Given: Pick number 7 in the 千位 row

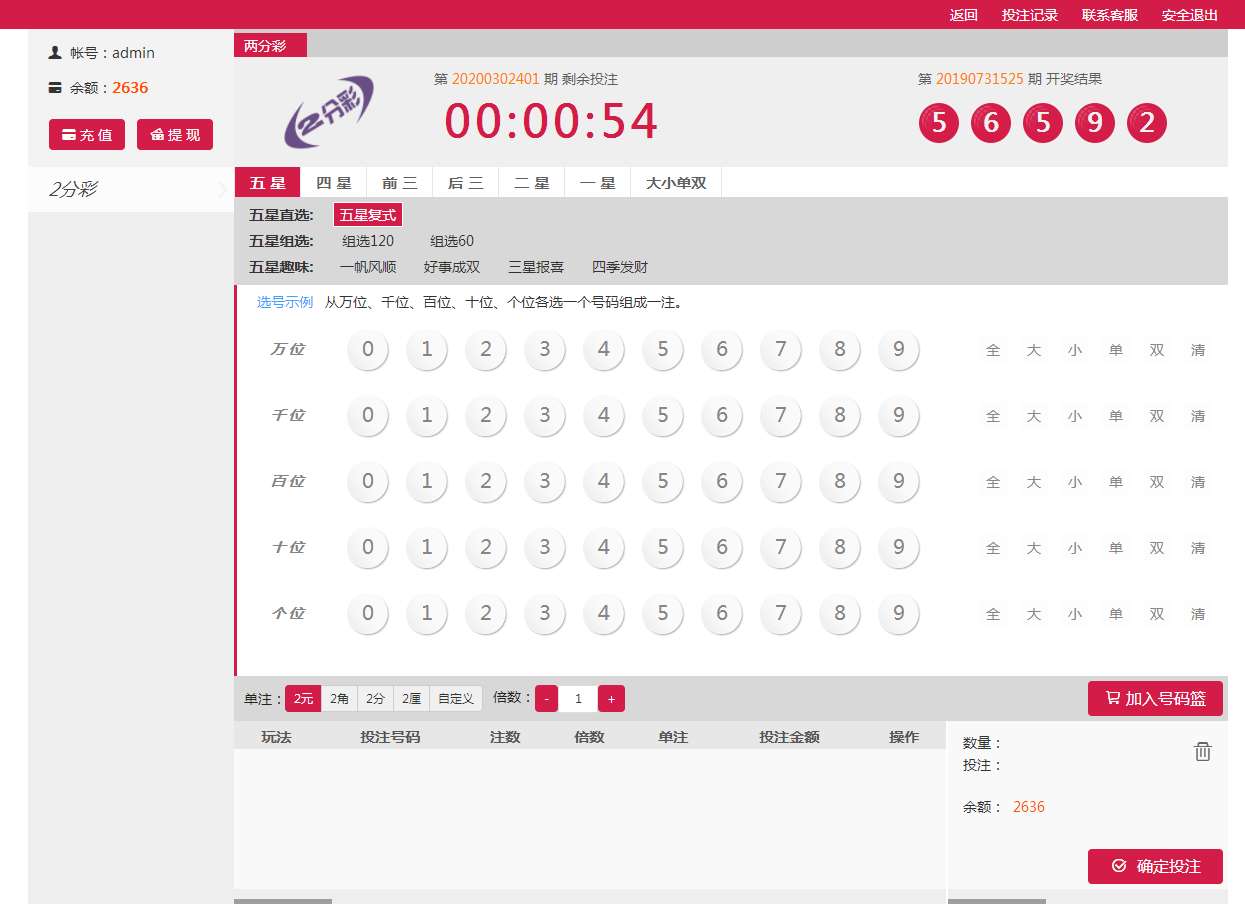Looking at the screenshot, I should click(781, 416).
